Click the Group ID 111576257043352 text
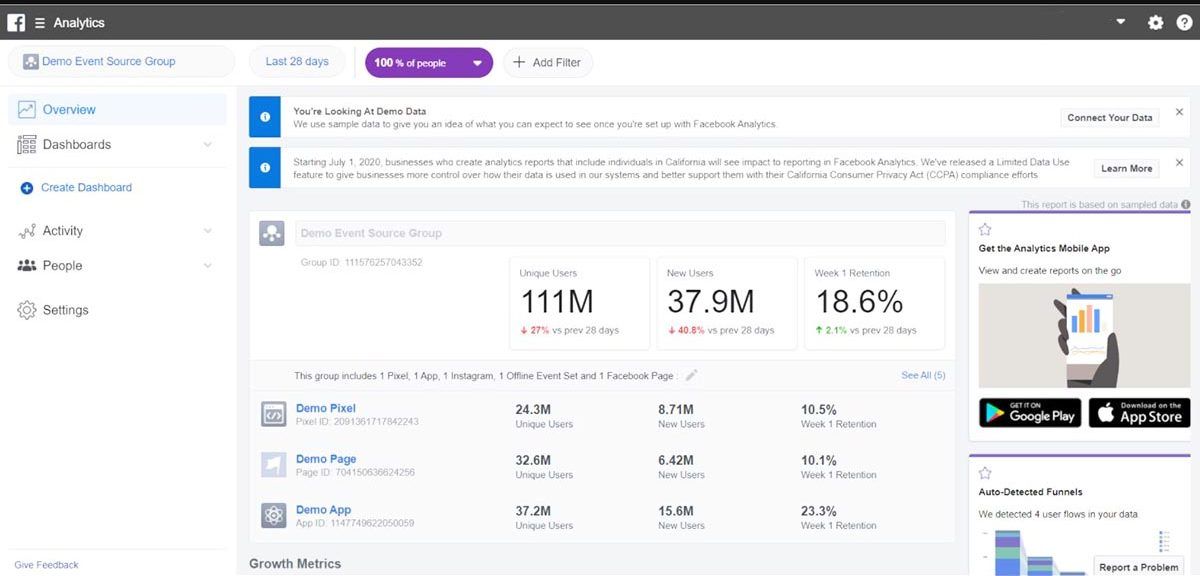This screenshot has height=576, width=1200. point(361,263)
